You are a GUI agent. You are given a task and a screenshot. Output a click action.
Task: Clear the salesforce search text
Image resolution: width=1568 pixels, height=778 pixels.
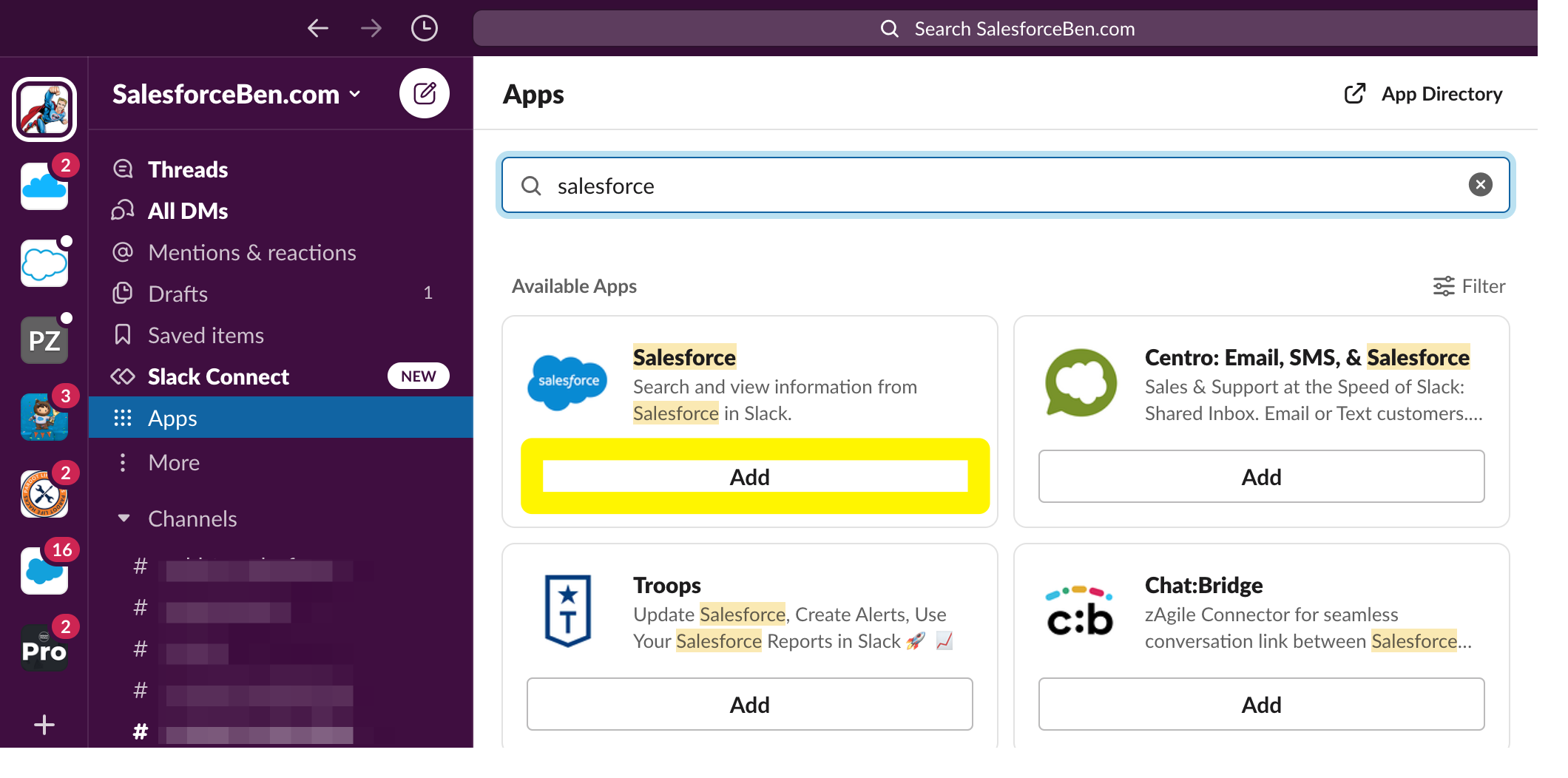(1481, 185)
